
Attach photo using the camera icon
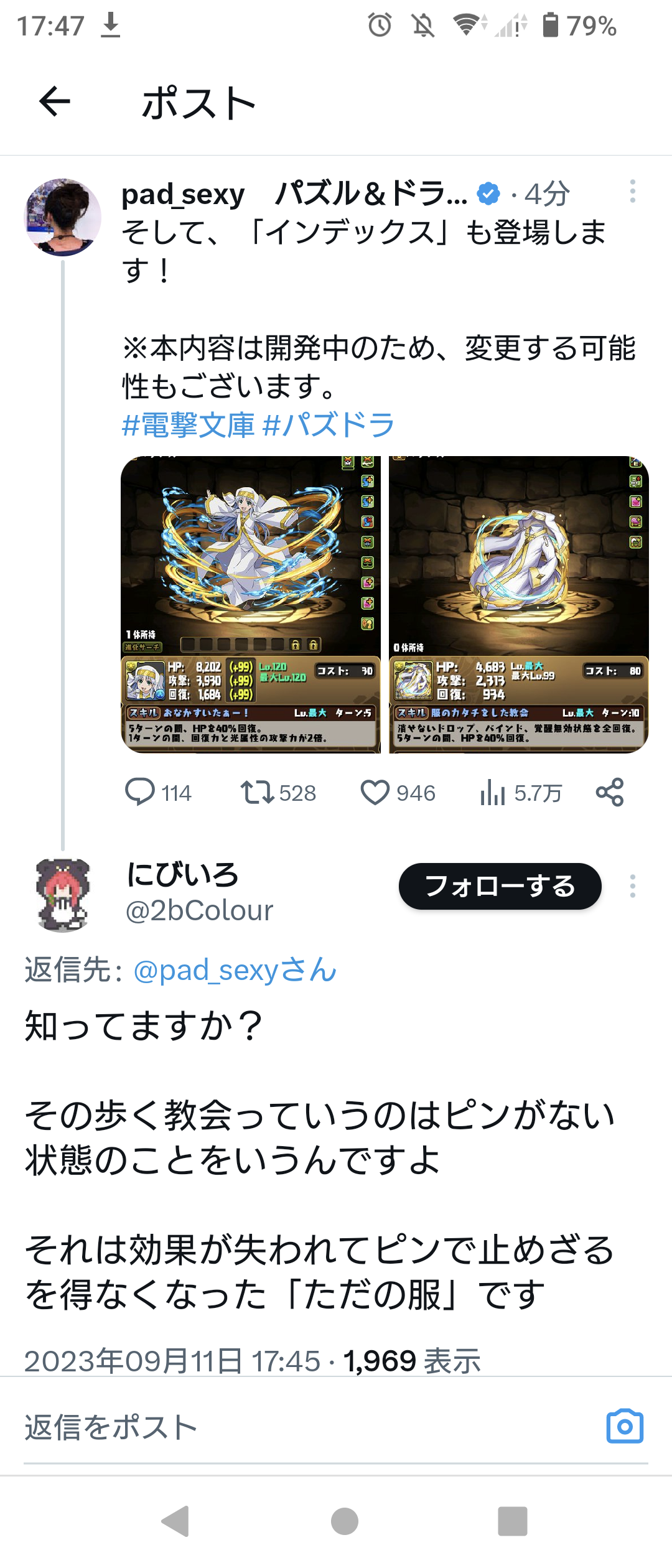(625, 1426)
